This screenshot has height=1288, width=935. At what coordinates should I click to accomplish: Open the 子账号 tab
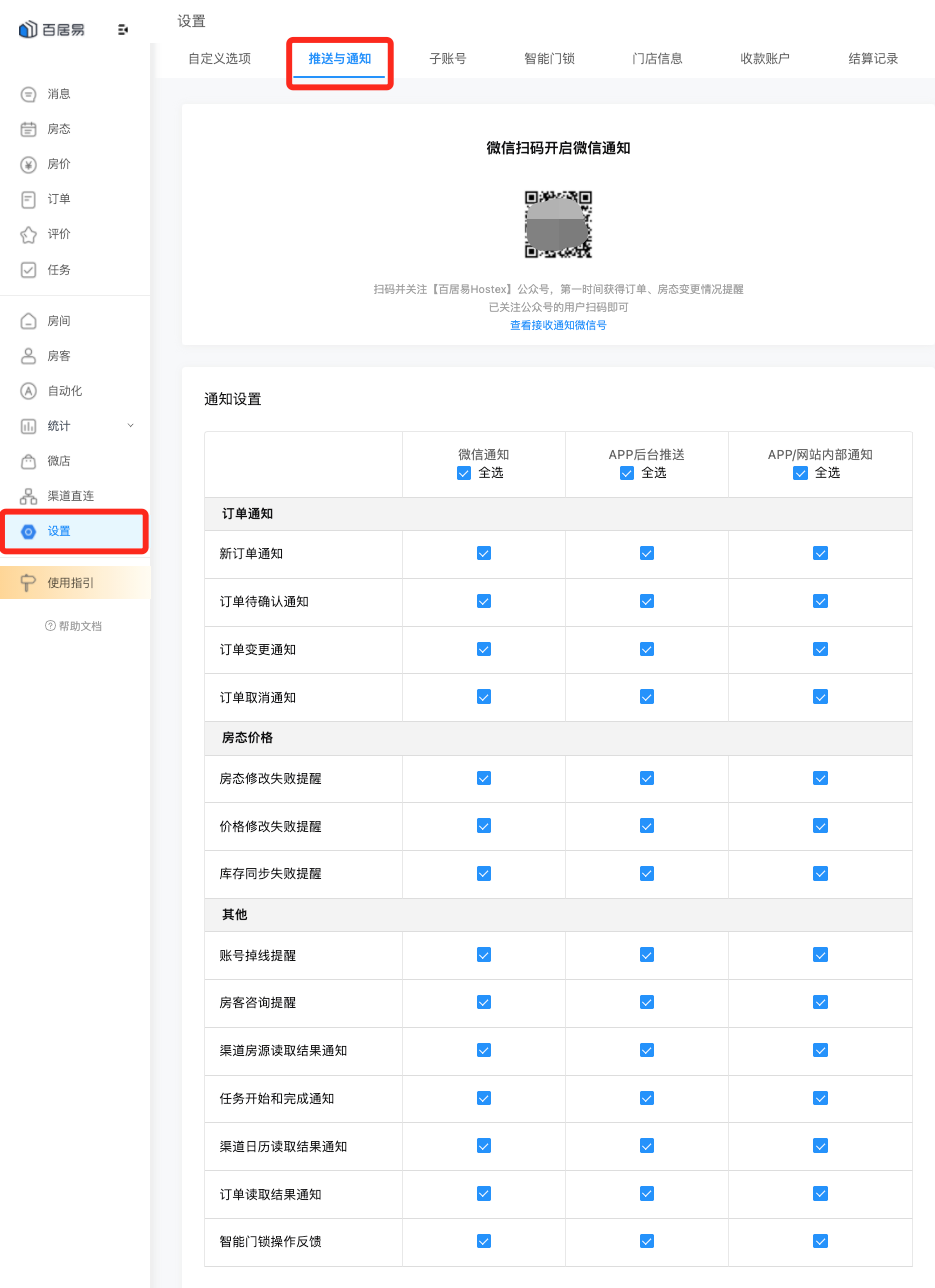448,59
